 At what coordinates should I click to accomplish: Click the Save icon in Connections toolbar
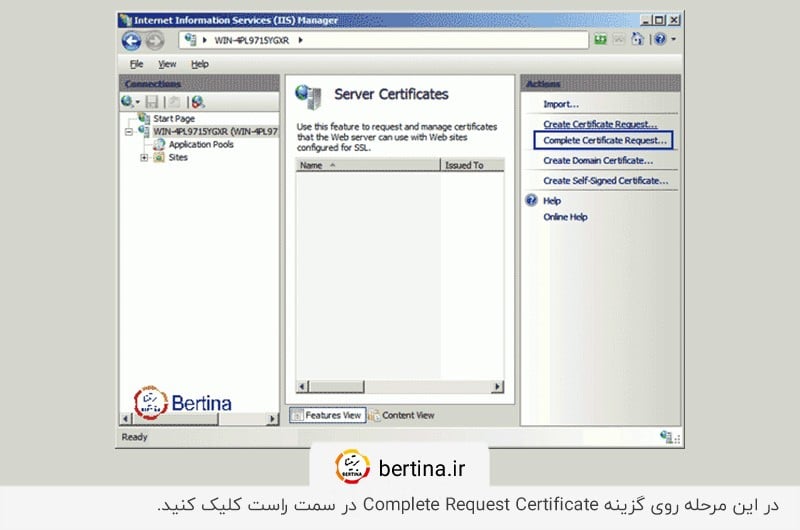[152, 101]
